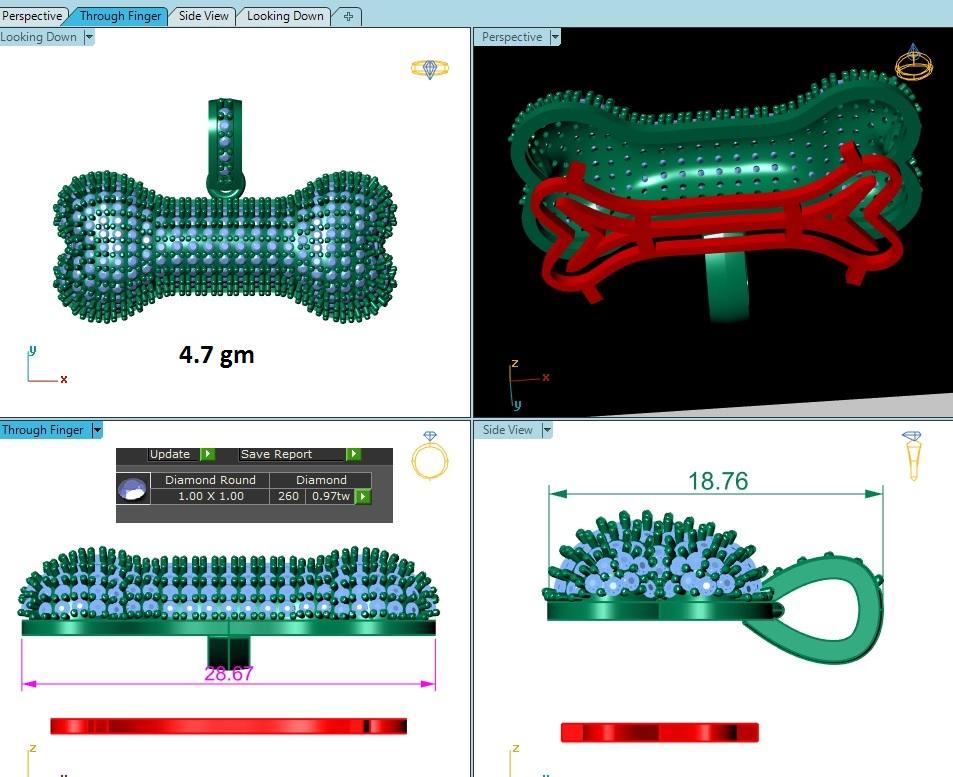Add a new viewport tab with plus icon

pos(348,16)
